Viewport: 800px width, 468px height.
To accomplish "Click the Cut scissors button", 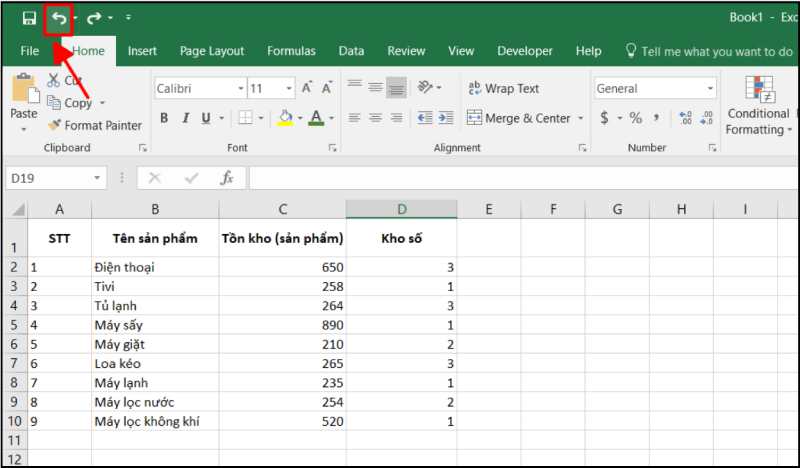I will 64,81.
